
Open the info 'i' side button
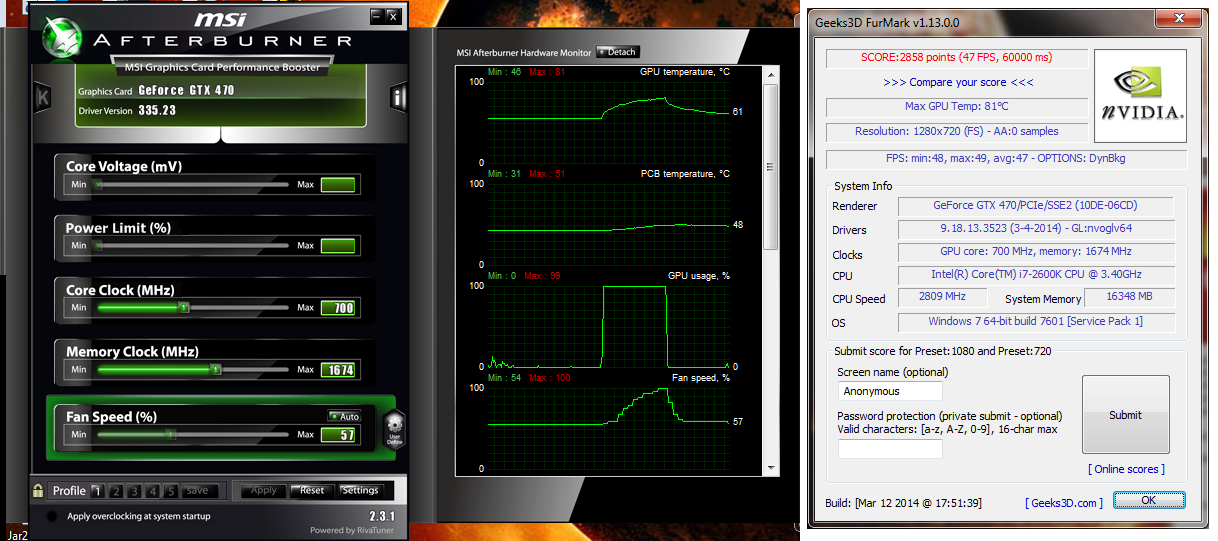click(399, 97)
